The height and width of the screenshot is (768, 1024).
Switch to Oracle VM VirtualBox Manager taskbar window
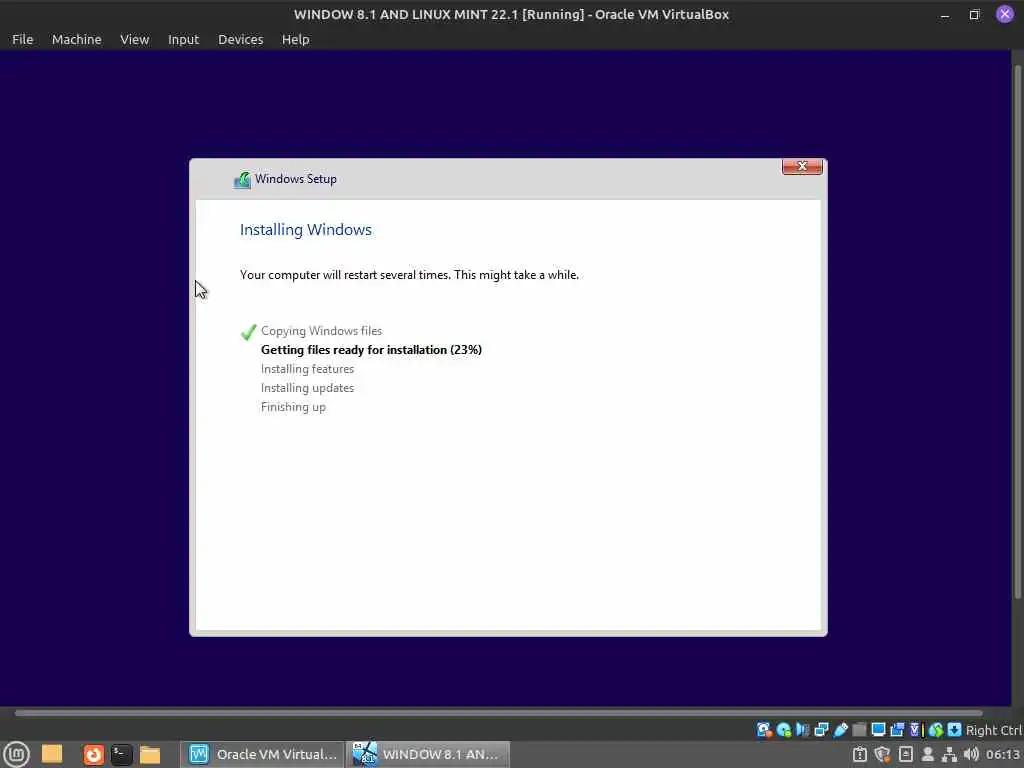[263, 754]
